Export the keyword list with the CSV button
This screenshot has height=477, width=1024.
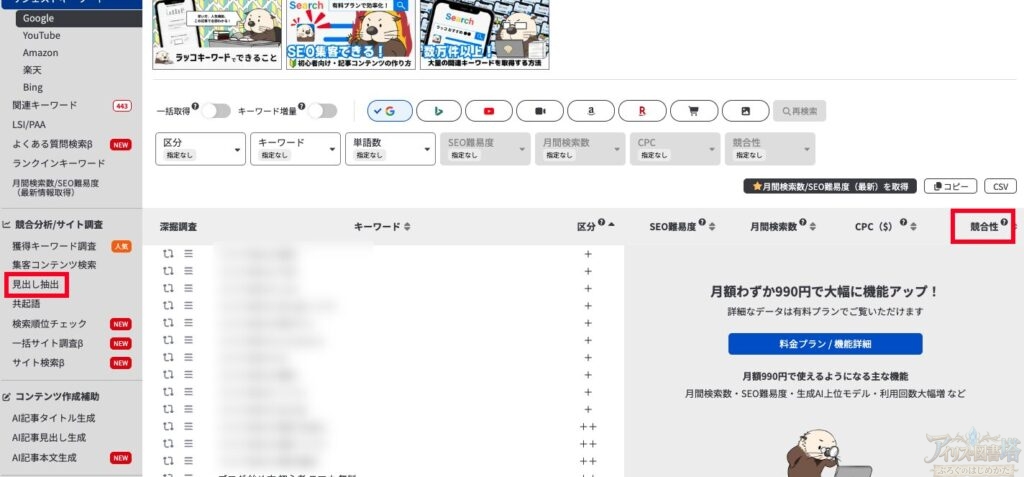(x=999, y=187)
